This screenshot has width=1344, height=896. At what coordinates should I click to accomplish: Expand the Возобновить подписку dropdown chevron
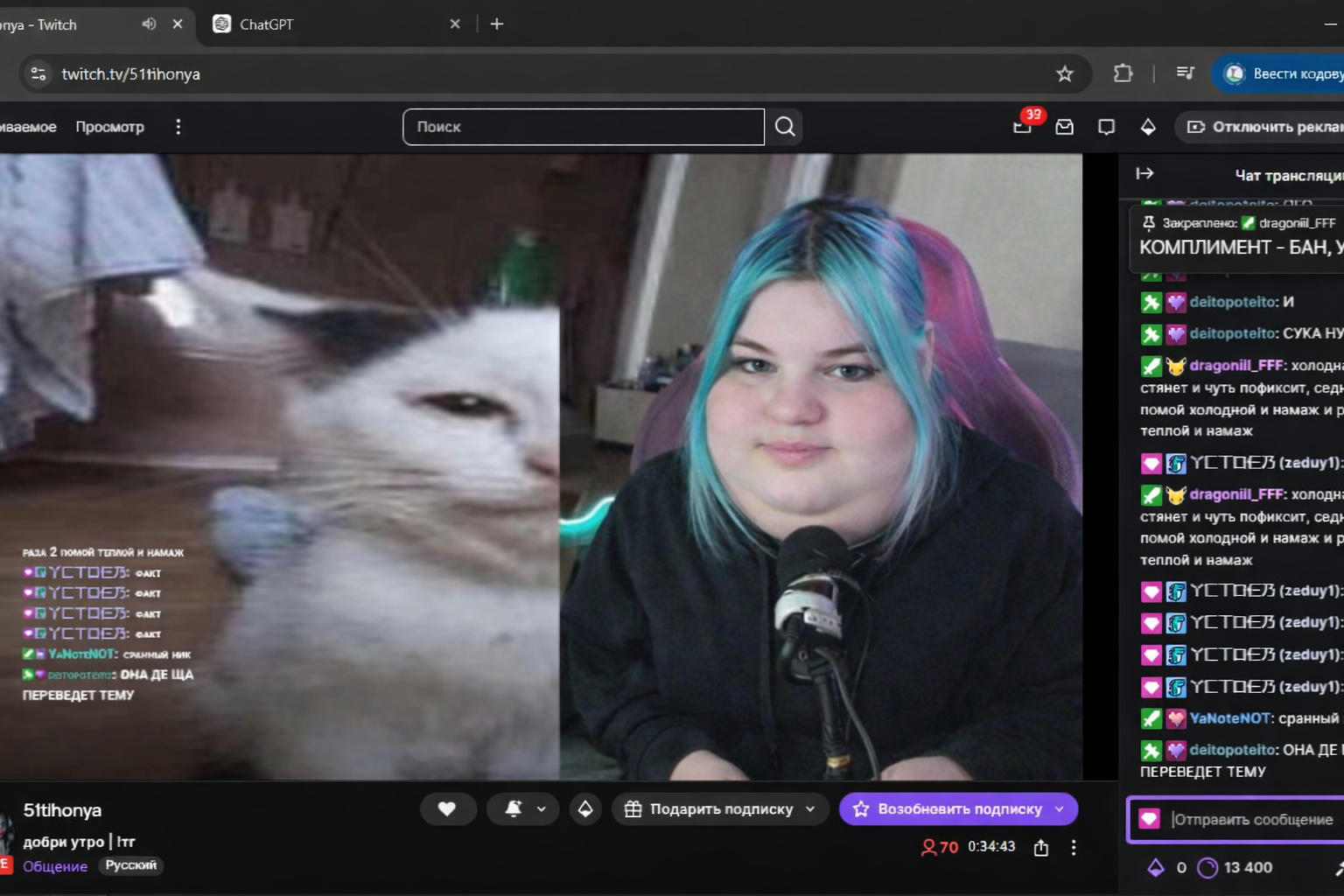tap(1060, 808)
